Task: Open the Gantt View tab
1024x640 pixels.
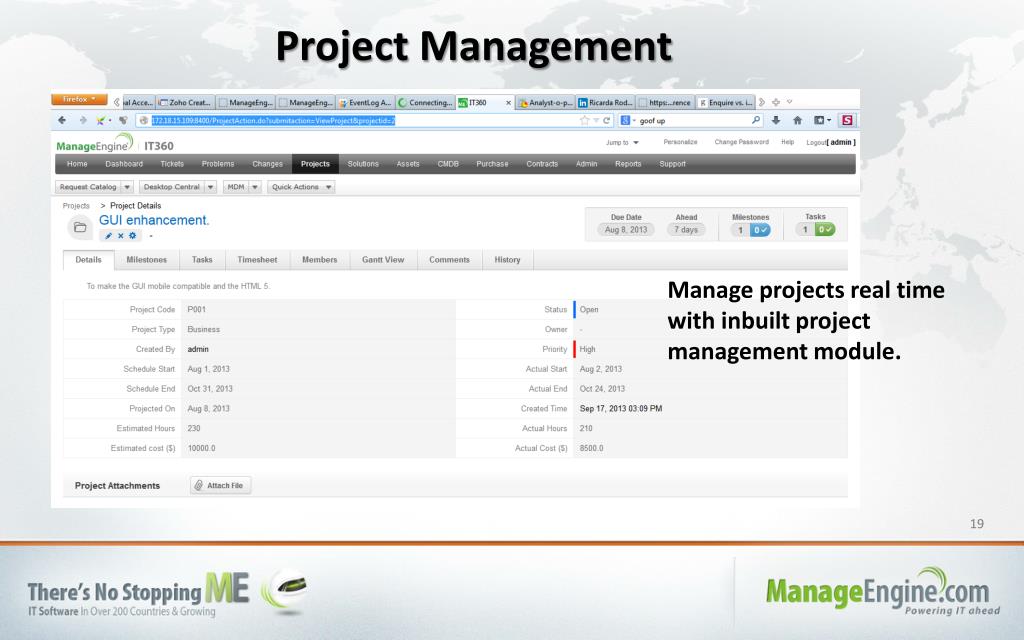Action: pos(383,260)
